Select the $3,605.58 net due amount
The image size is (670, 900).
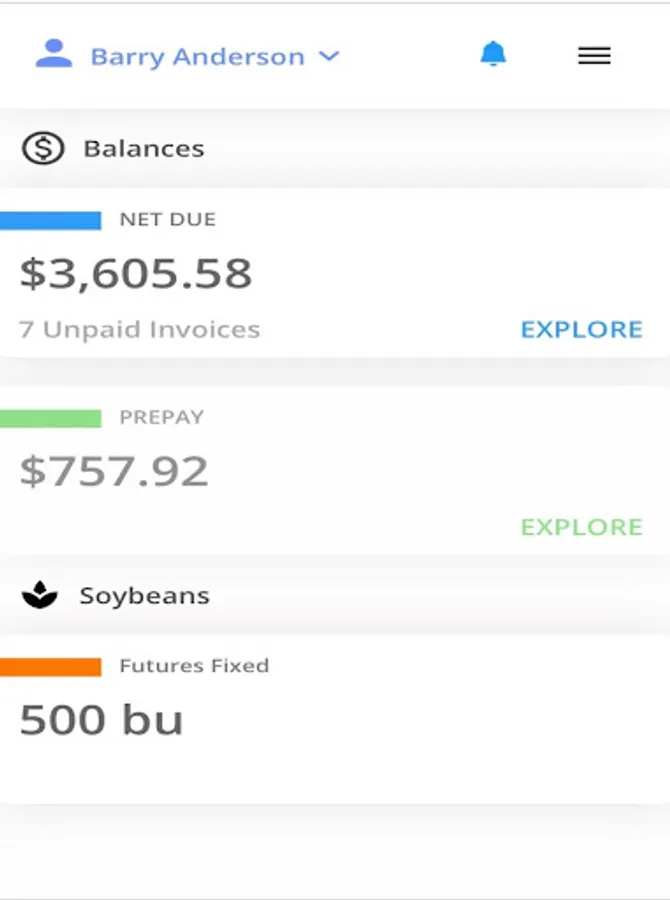coord(136,274)
